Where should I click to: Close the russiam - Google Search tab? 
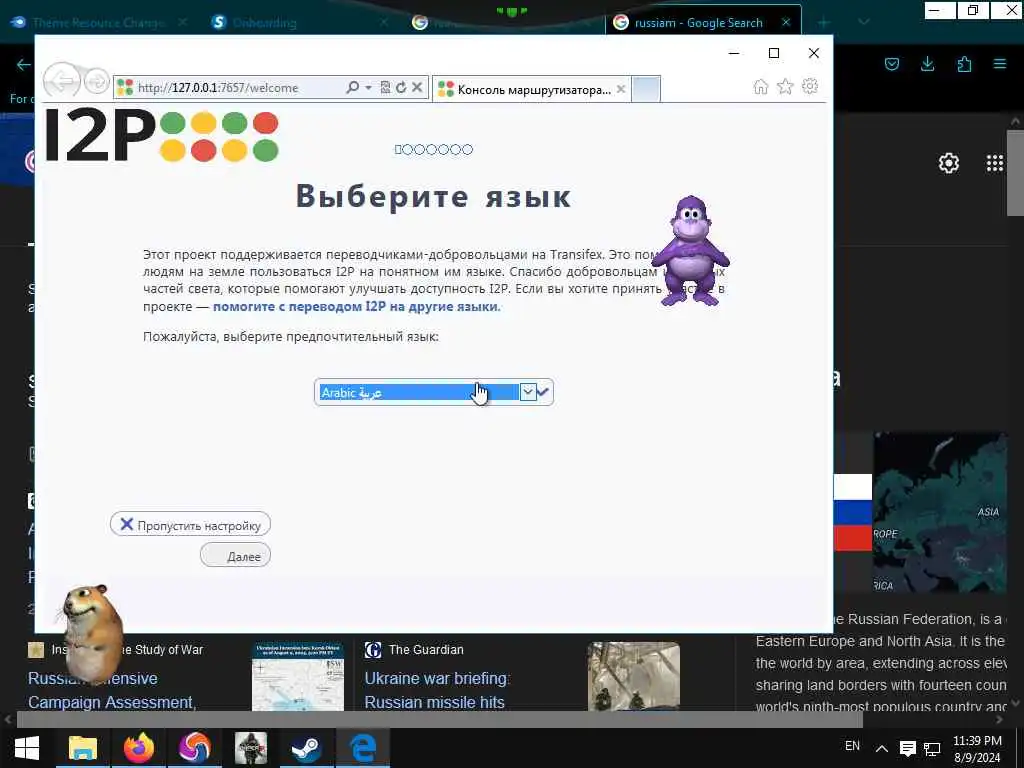coord(786,22)
